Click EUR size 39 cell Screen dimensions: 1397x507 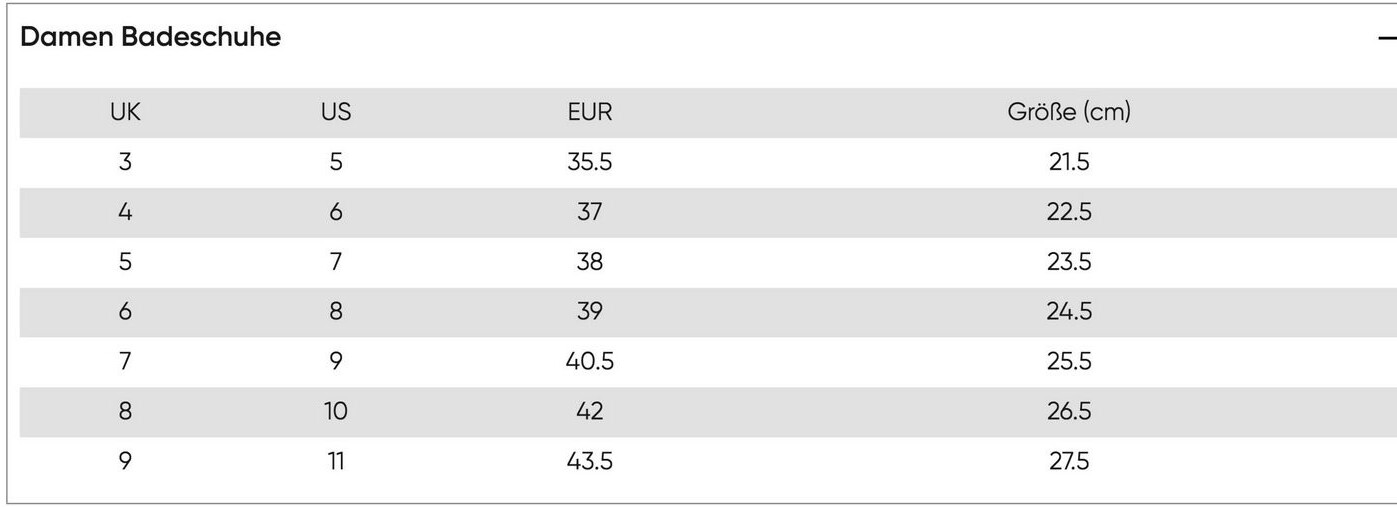pyautogui.click(x=589, y=312)
